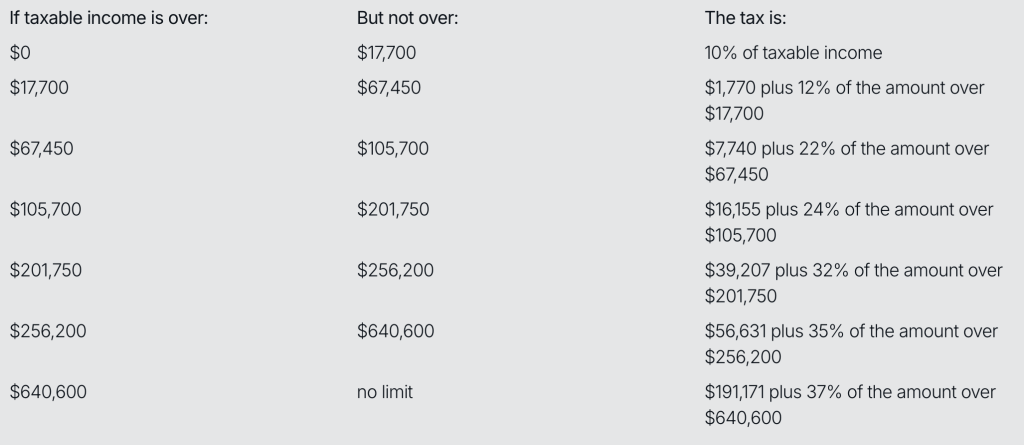Viewport: 1024px width, 445px height.
Task: Click the $67,450 upper limit cell
Action: point(389,88)
